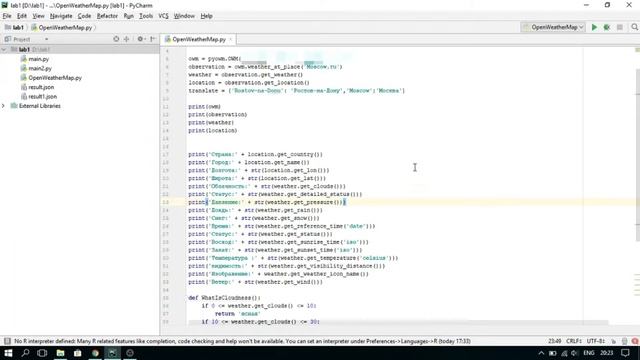The width and height of the screenshot is (640, 360).
Task: Open the Window menu
Action: coord(184,16)
